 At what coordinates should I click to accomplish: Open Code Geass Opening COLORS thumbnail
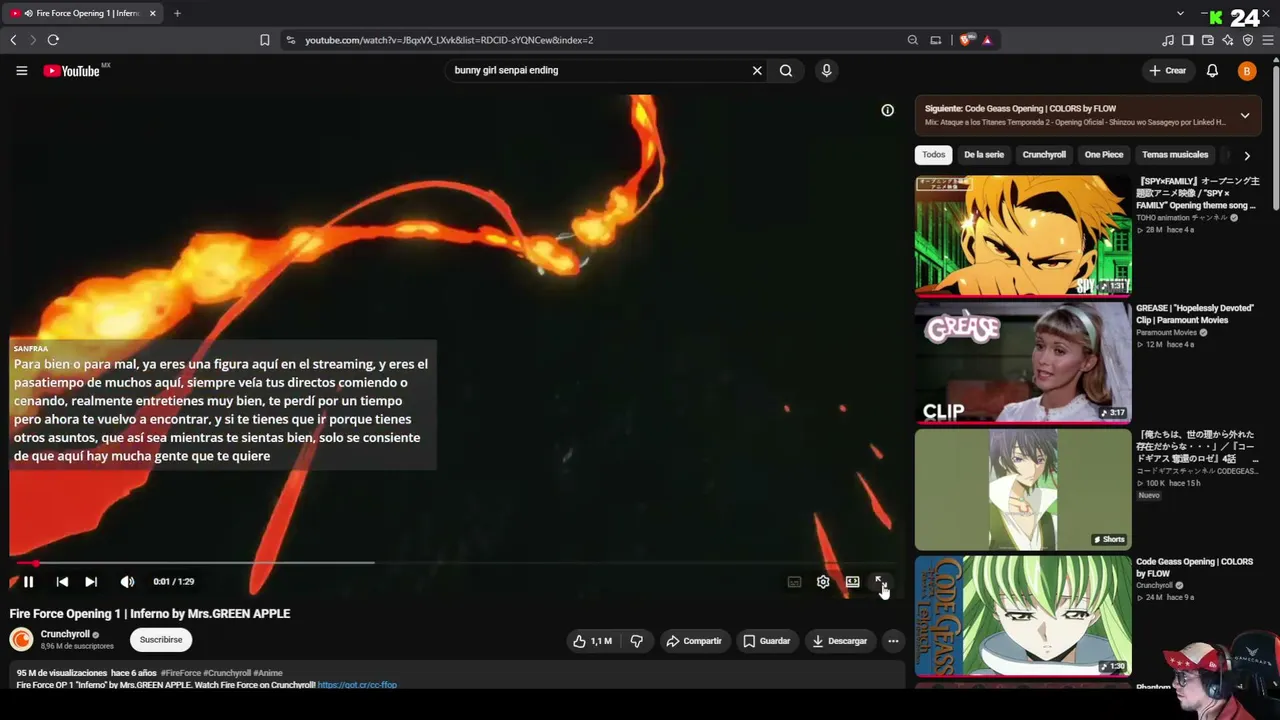tap(1023, 617)
